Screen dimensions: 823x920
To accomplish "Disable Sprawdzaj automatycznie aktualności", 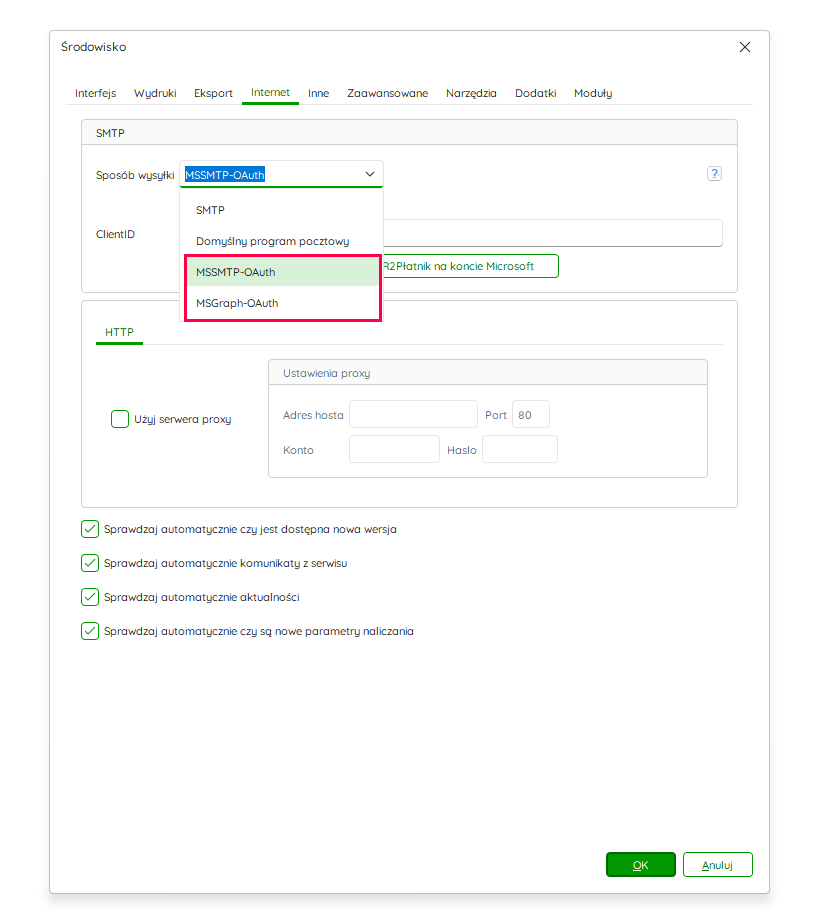I will 90,597.
